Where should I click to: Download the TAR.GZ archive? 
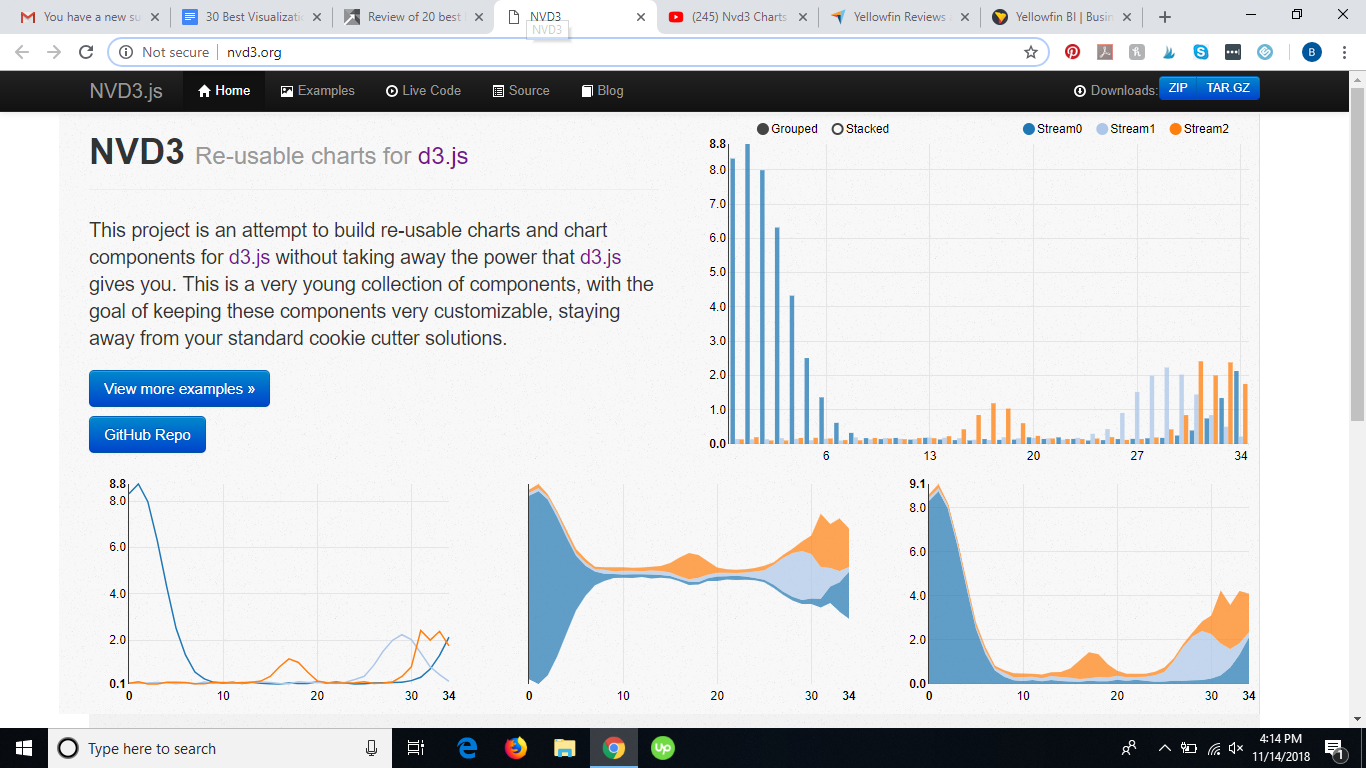pos(1228,89)
